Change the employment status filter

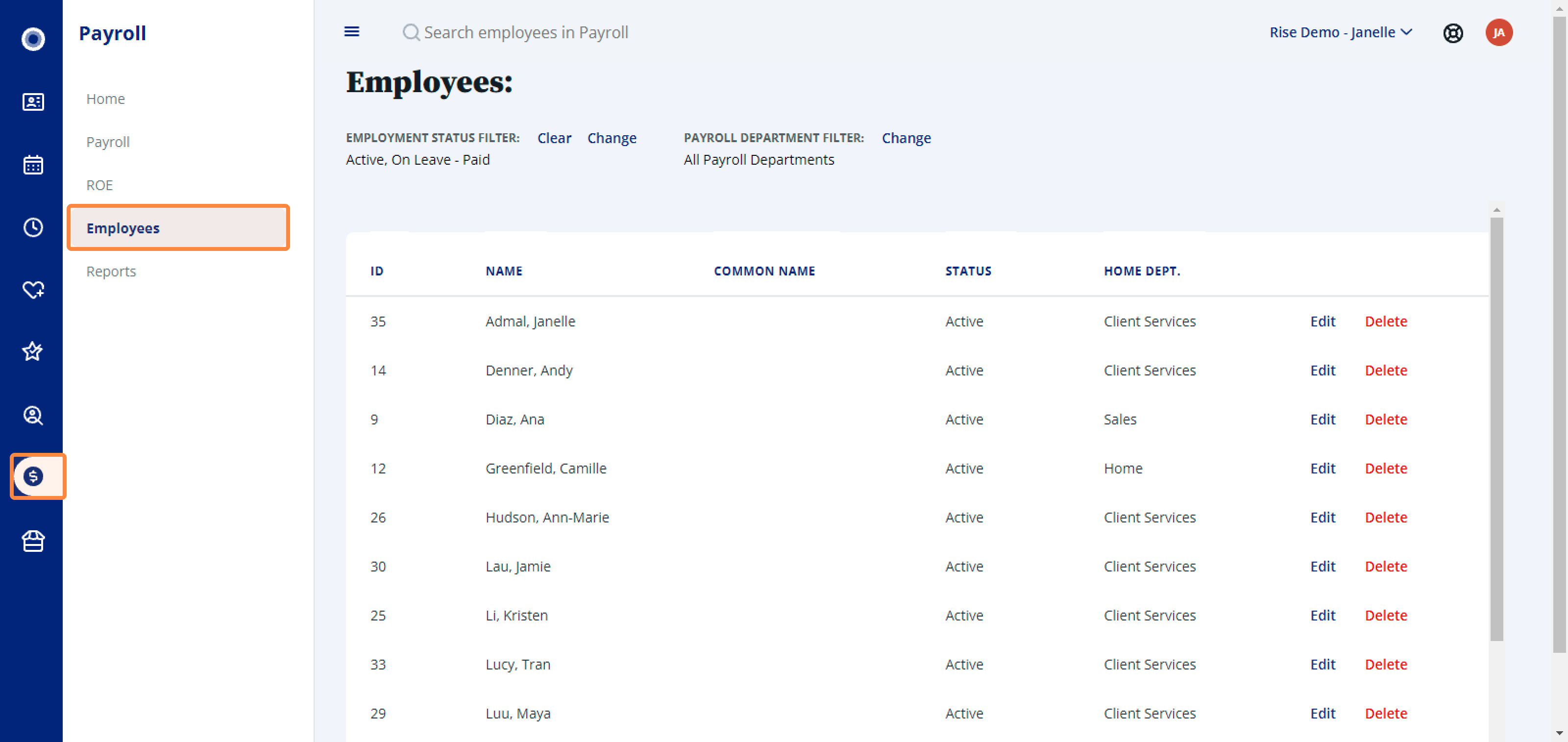(x=611, y=138)
